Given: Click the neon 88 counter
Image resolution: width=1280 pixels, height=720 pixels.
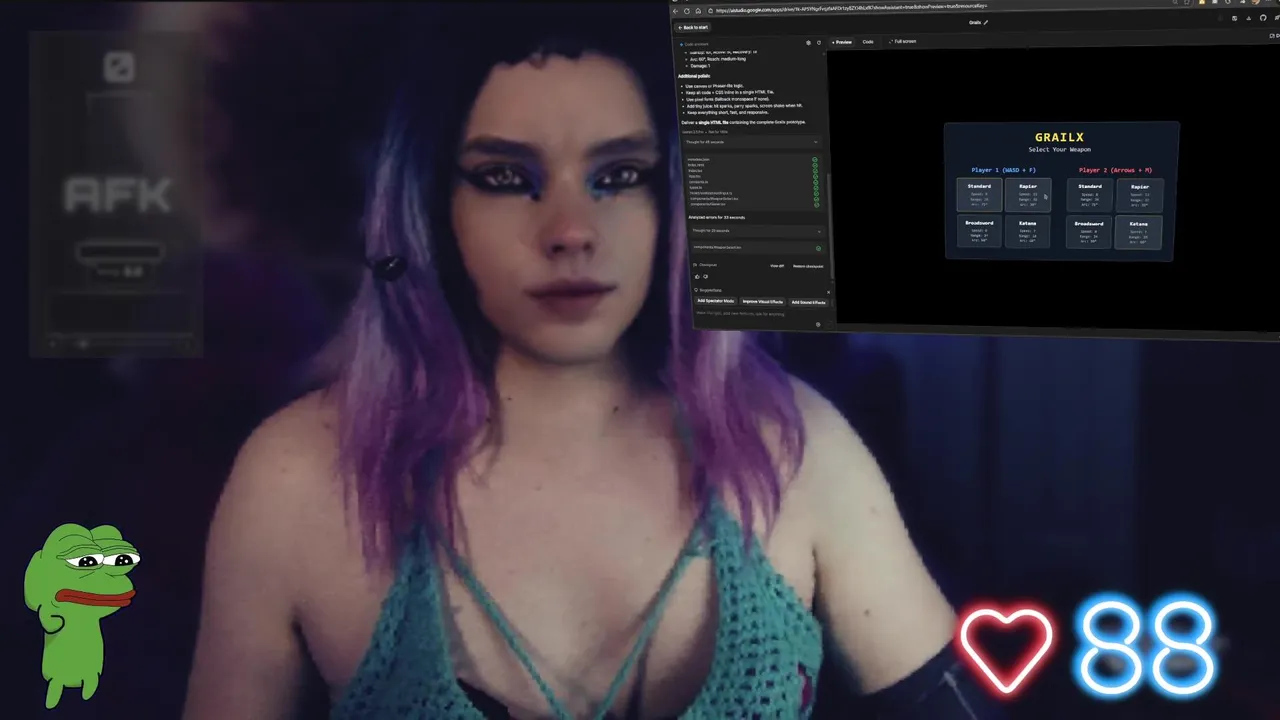Looking at the screenshot, I should click(1146, 645).
